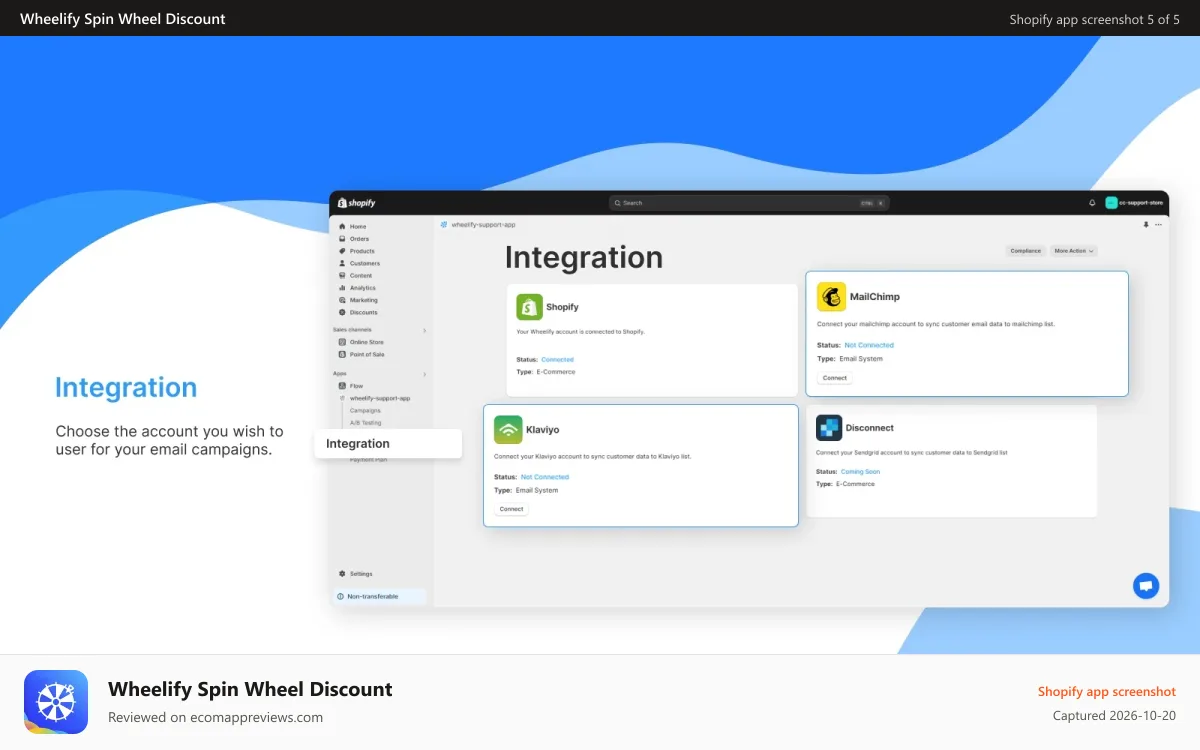Screen dimensions: 1200x750
Task: Click the Shopify logo in top bar
Action: tap(356, 202)
